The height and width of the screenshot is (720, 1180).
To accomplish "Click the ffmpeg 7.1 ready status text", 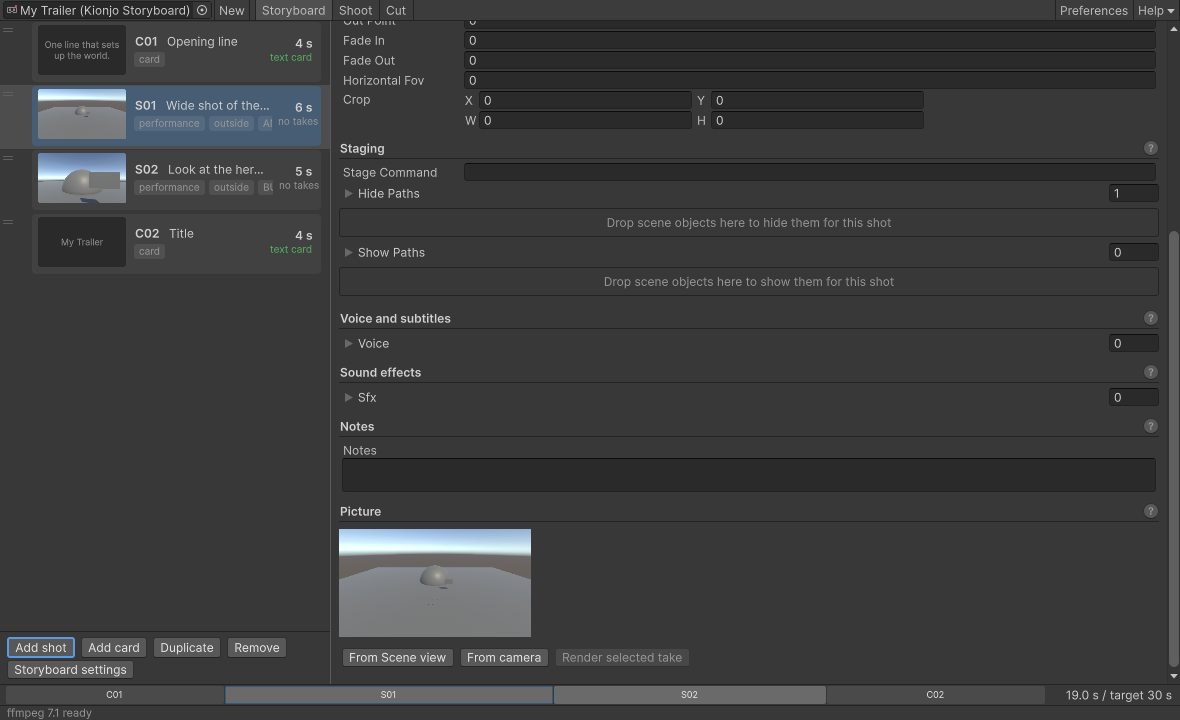I will (50, 713).
